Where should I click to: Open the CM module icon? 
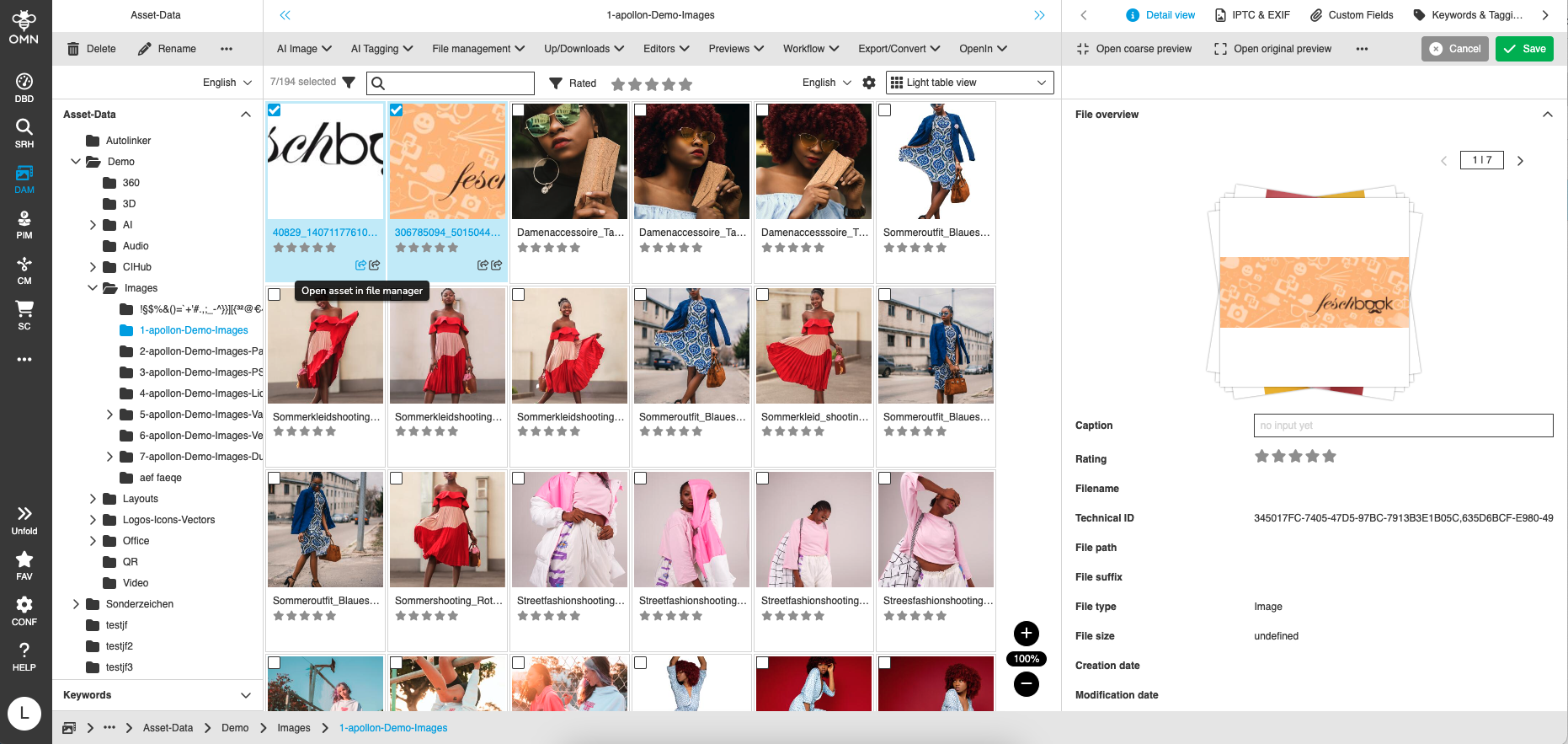(x=24, y=270)
